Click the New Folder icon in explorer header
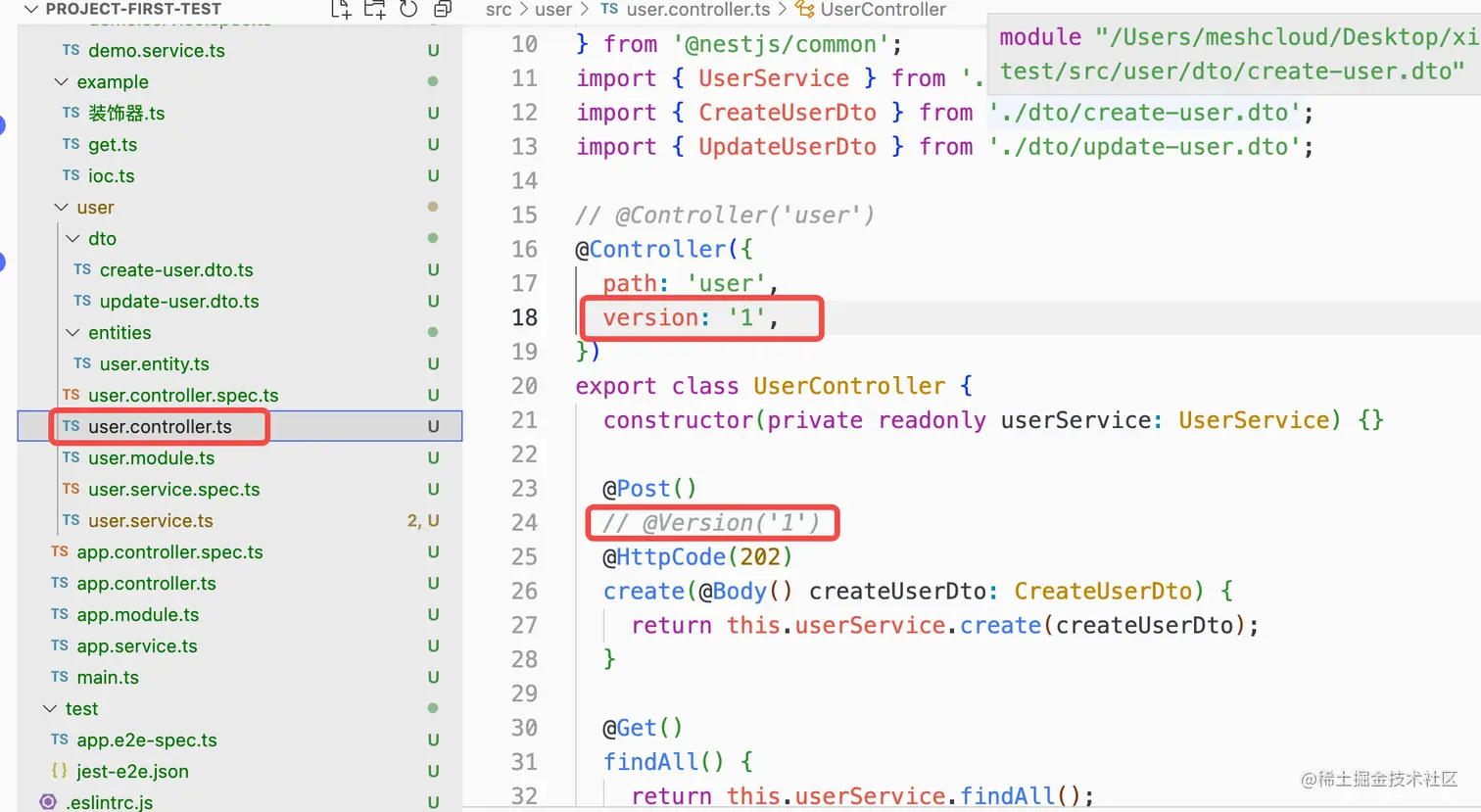This screenshot has height=812, width=1481. tap(374, 9)
